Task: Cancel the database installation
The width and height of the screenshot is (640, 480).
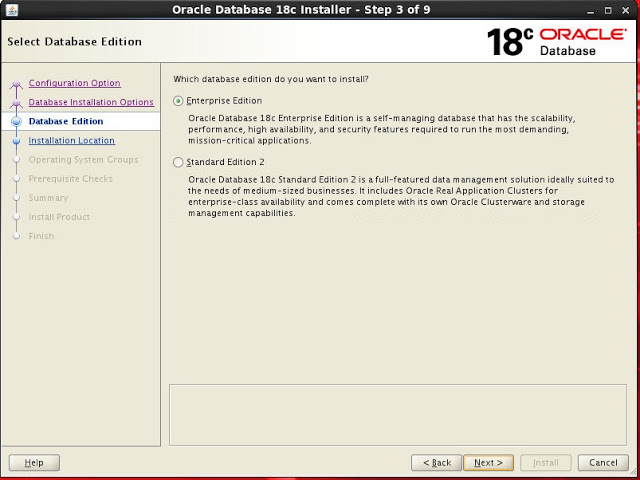Action: pos(603,463)
